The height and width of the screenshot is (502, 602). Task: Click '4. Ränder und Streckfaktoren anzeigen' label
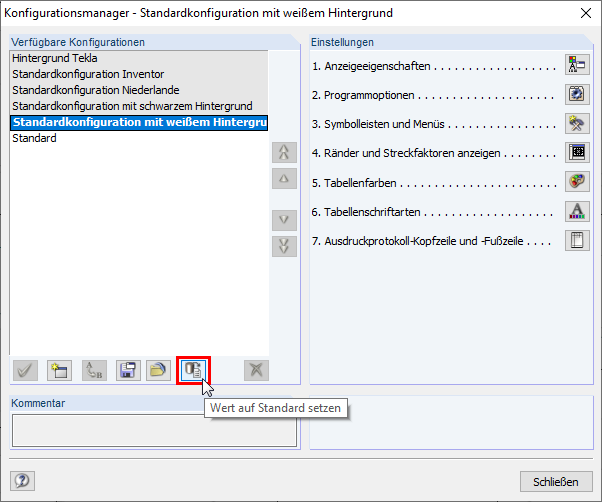(406, 153)
